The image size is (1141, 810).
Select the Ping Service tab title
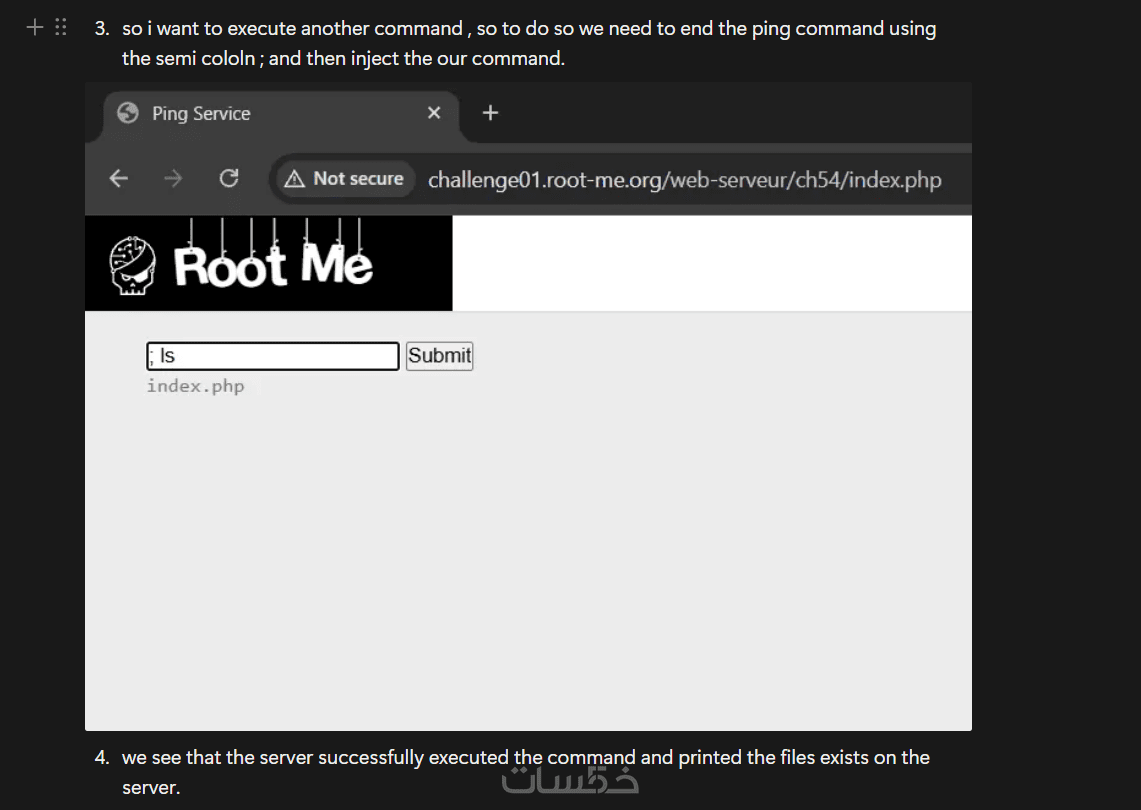click(x=201, y=114)
